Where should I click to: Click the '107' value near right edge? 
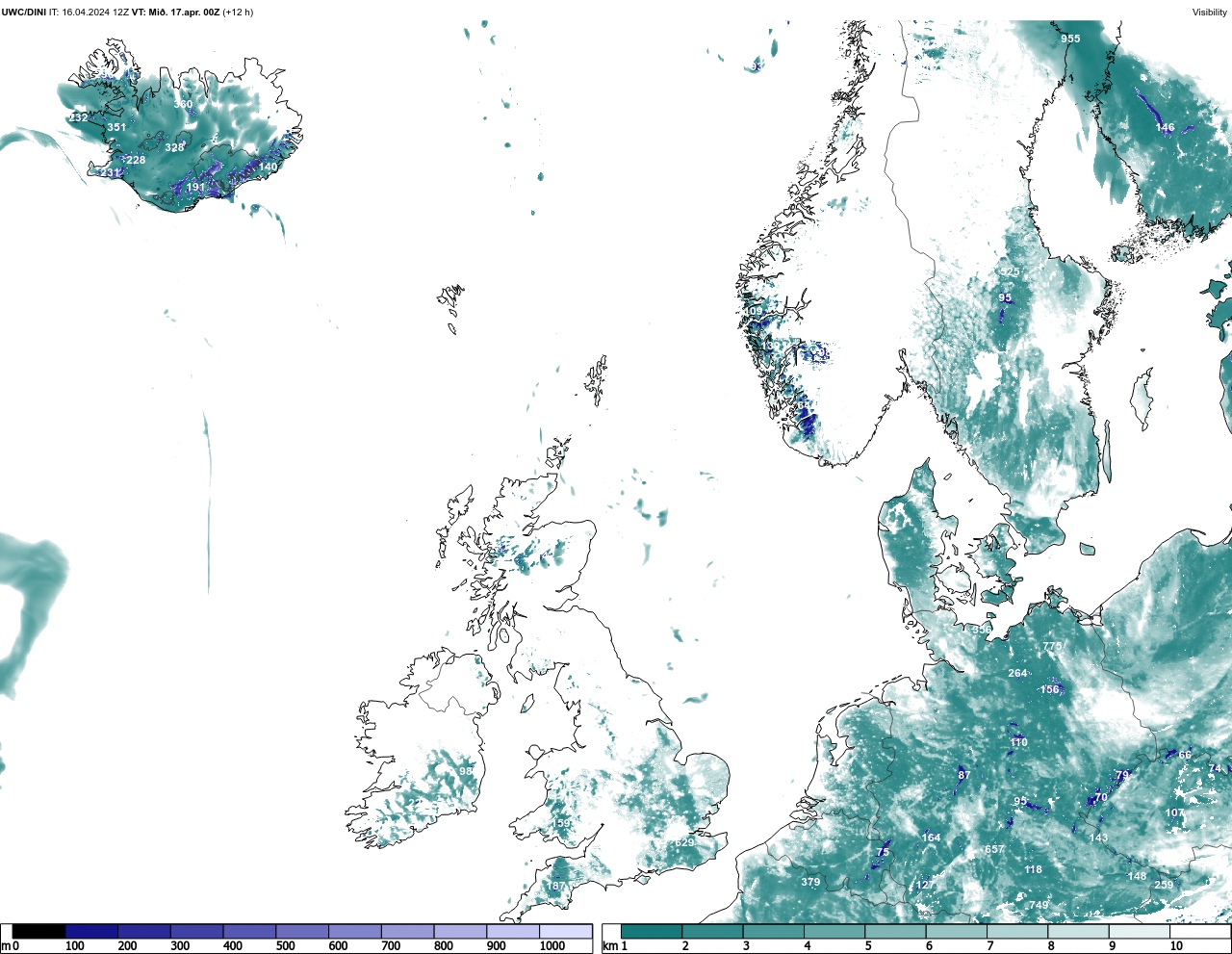click(1175, 813)
